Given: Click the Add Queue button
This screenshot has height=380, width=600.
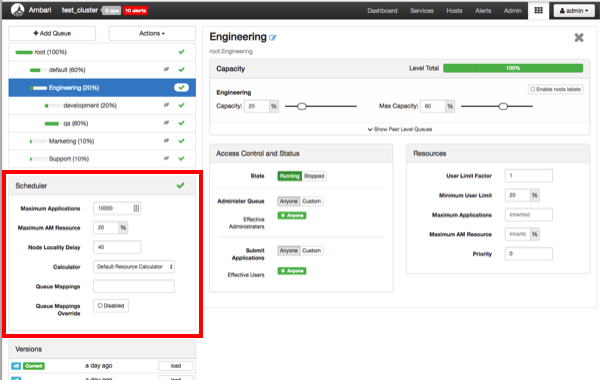Looking at the screenshot, I should coord(52,33).
